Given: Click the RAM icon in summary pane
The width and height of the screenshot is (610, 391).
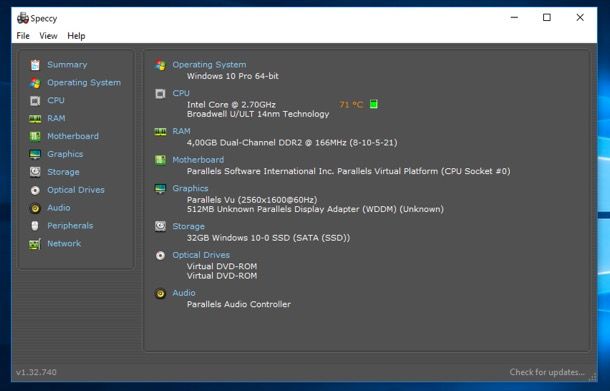Looking at the screenshot, I should point(160,132).
